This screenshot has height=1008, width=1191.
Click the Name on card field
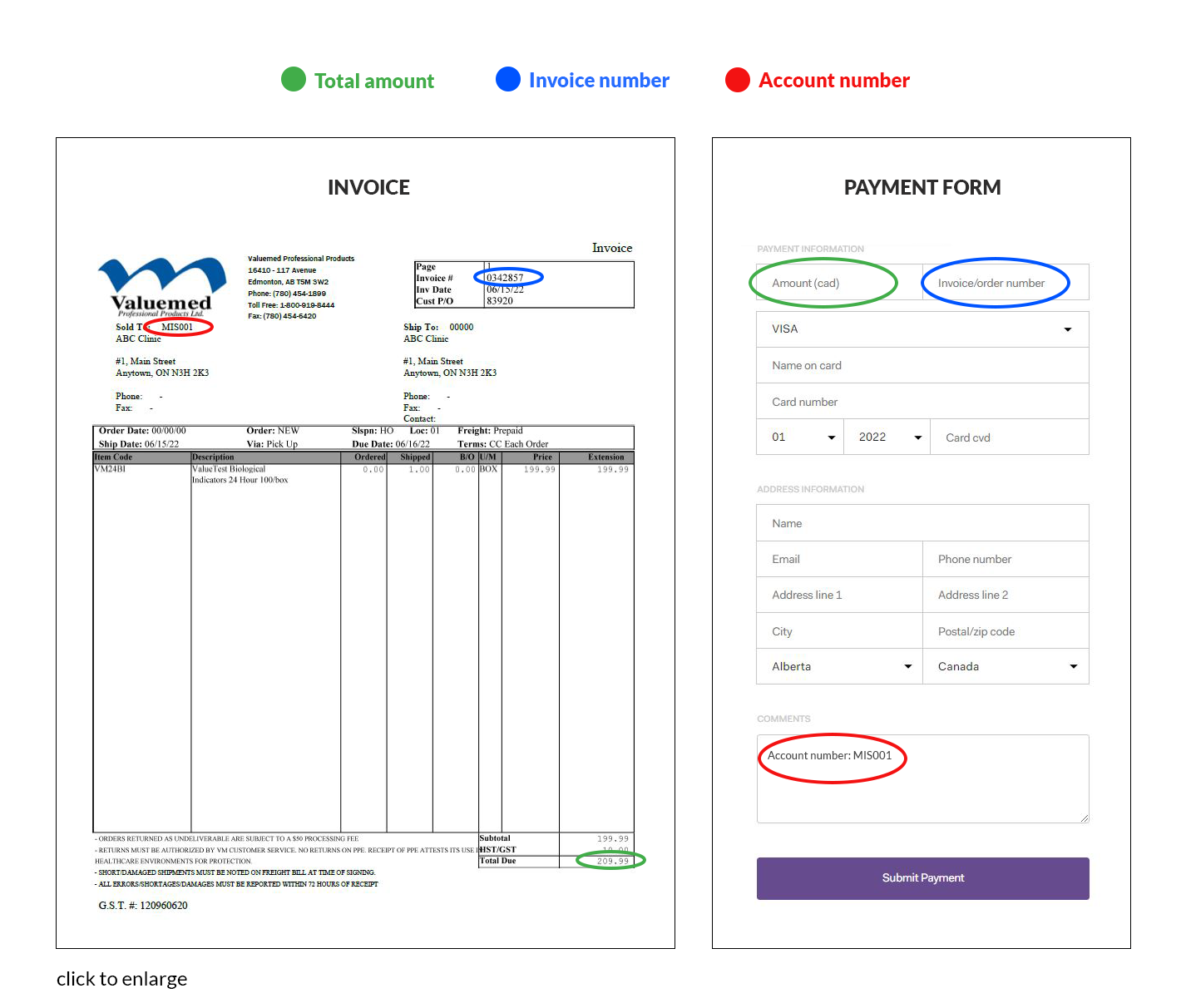[x=922, y=365]
